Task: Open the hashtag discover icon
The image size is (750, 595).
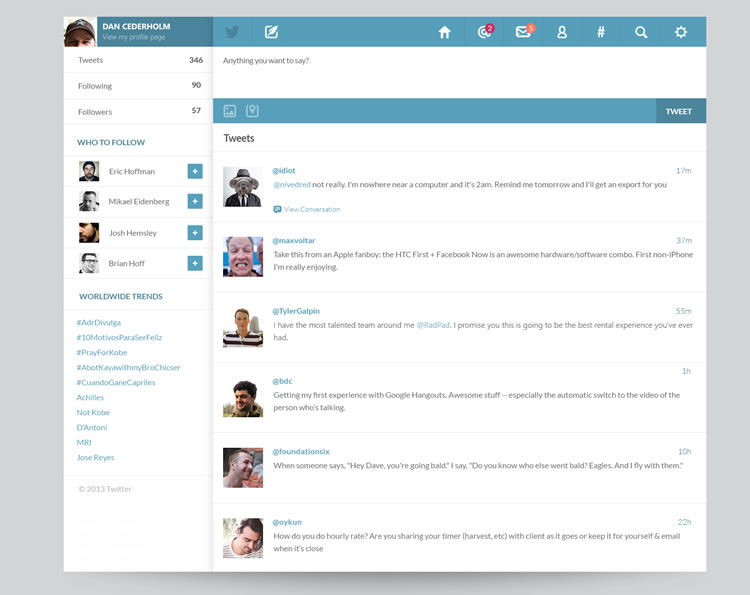Action: pos(601,32)
